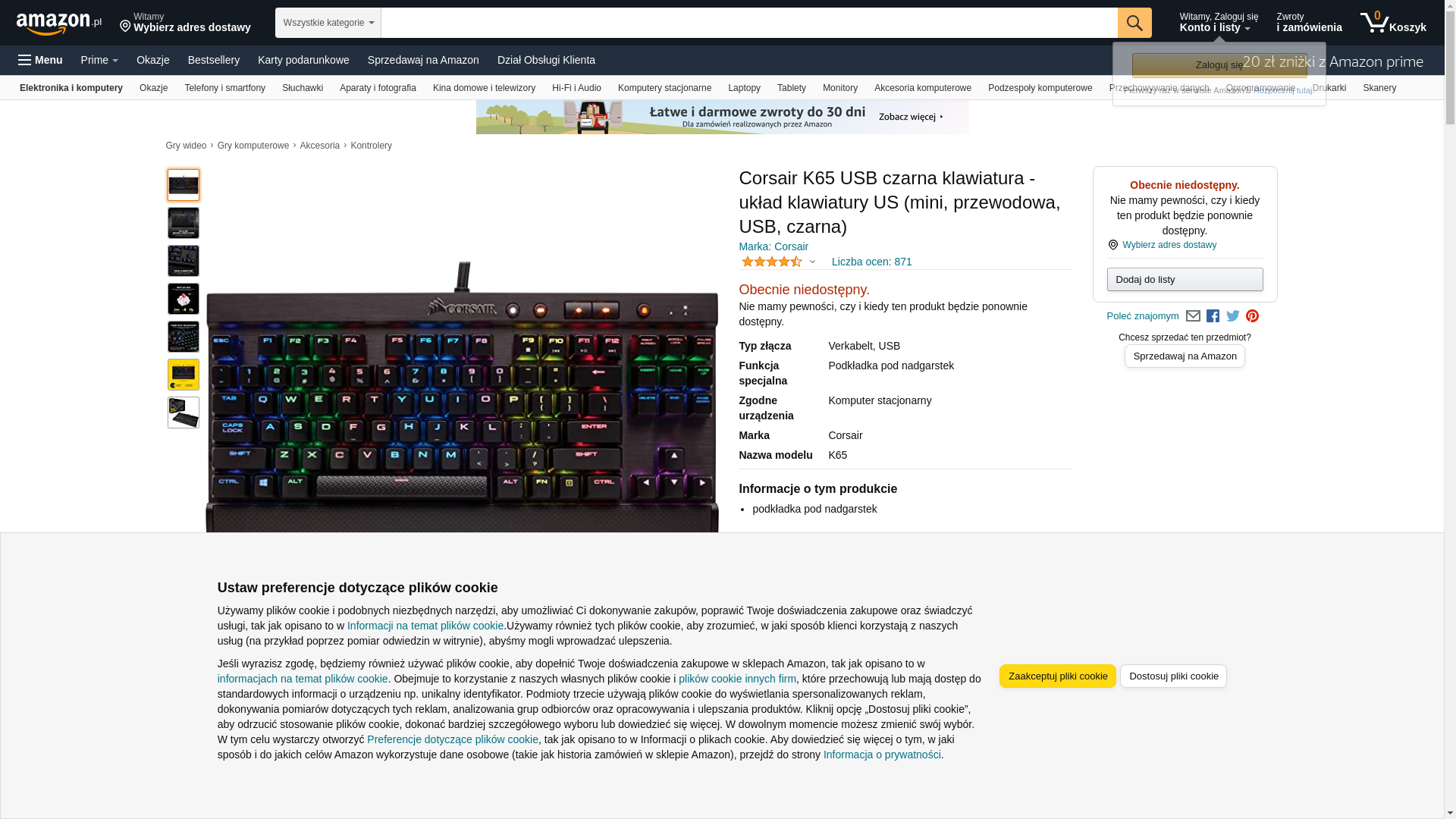Image resolution: width=1456 pixels, height=819 pixels.
Task: Open Liczba ocen: 871 reviews link
Action: 871,262
